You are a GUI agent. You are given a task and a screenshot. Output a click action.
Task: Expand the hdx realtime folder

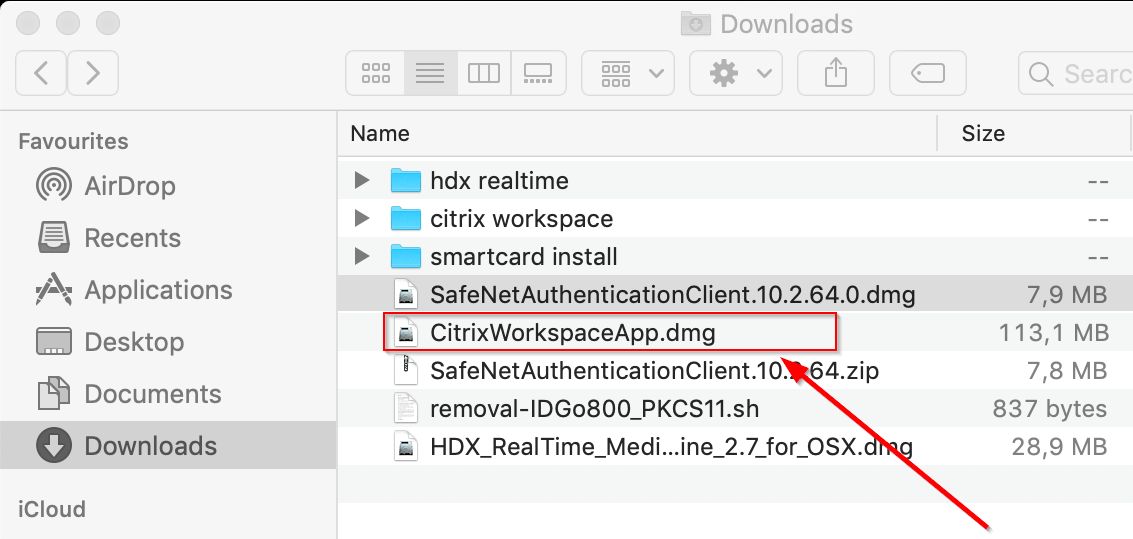(x=362, y=180)
